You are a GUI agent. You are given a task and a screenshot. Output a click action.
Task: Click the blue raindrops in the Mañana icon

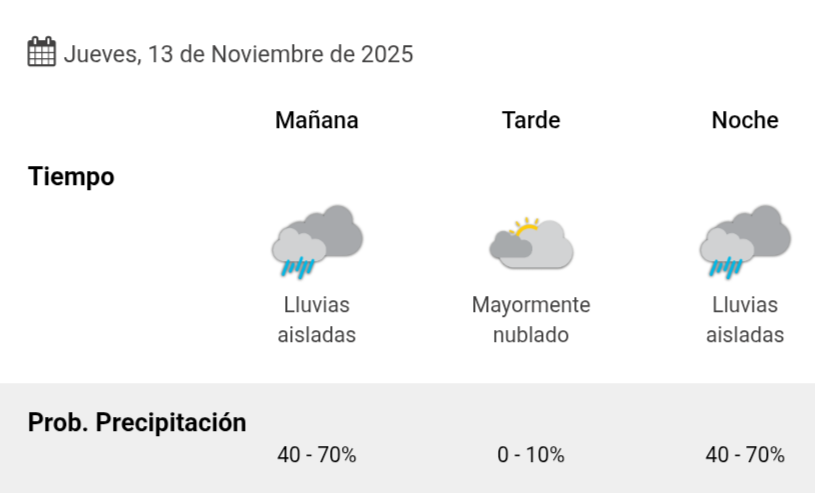(x=299, y=267)
